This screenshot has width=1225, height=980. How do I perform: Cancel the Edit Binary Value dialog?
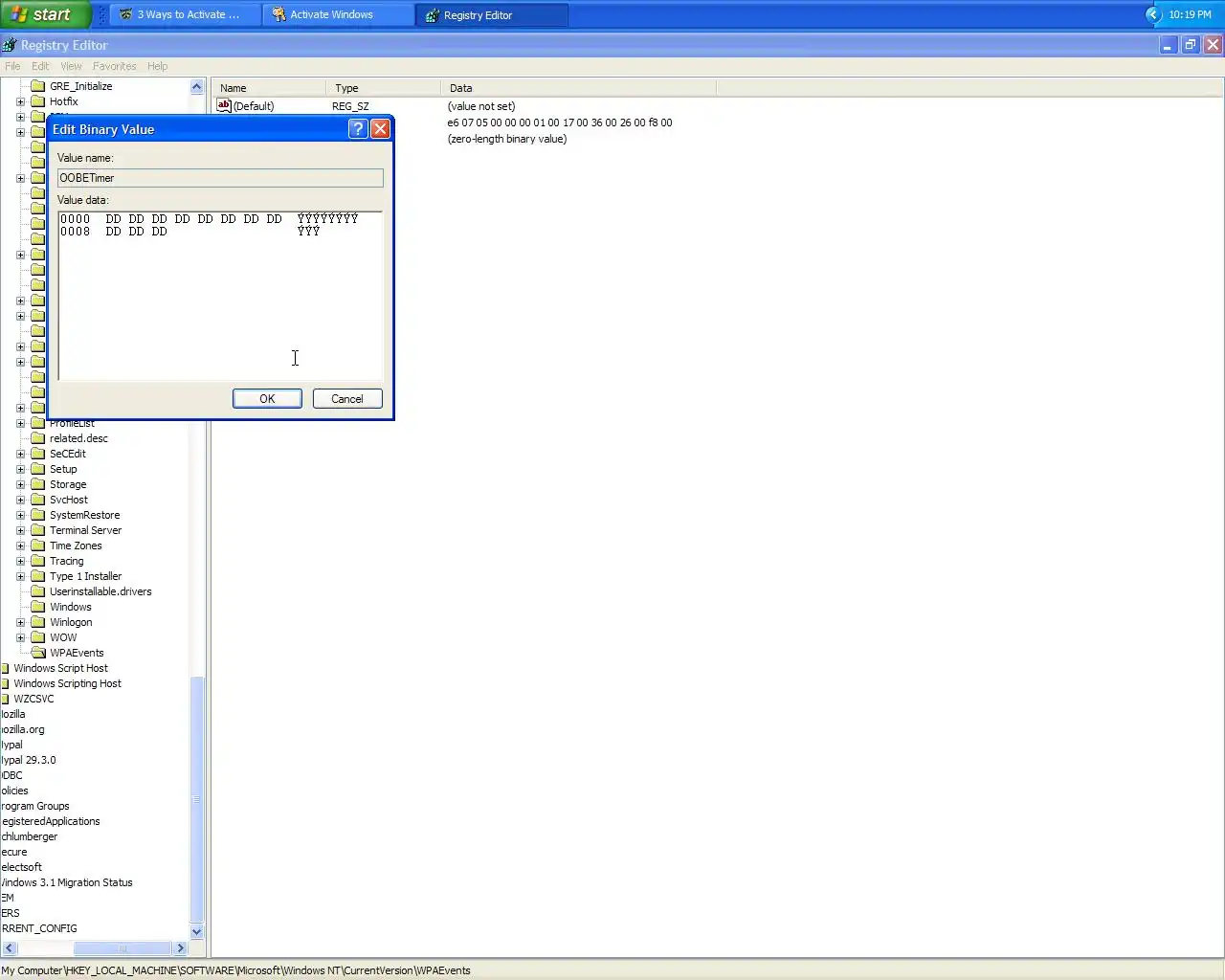tap(347, 399)
